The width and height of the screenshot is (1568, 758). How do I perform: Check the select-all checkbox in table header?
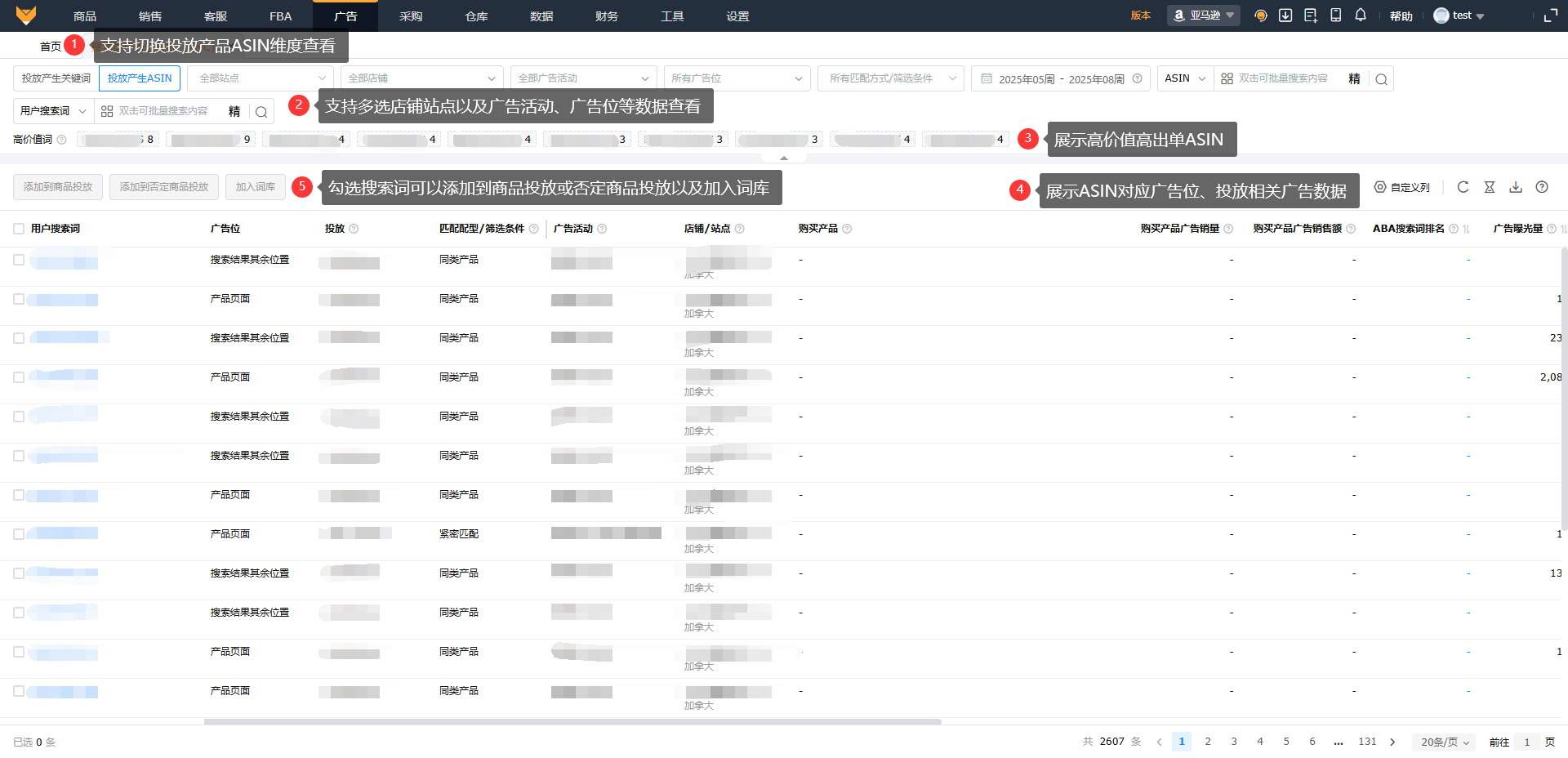(x=19, y=229)
